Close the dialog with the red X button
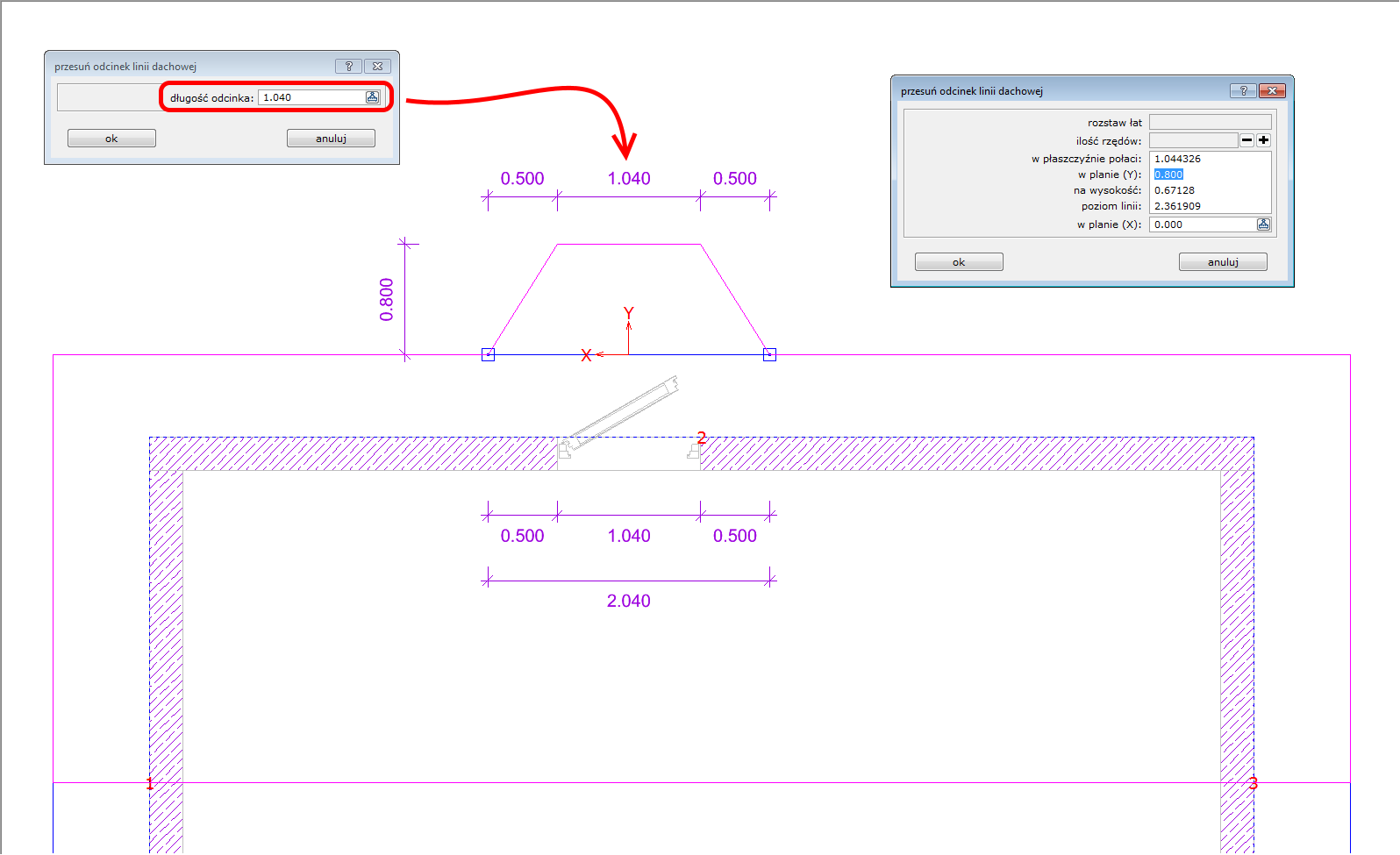Screen dimensions: 1400x855 point(1272,90)
